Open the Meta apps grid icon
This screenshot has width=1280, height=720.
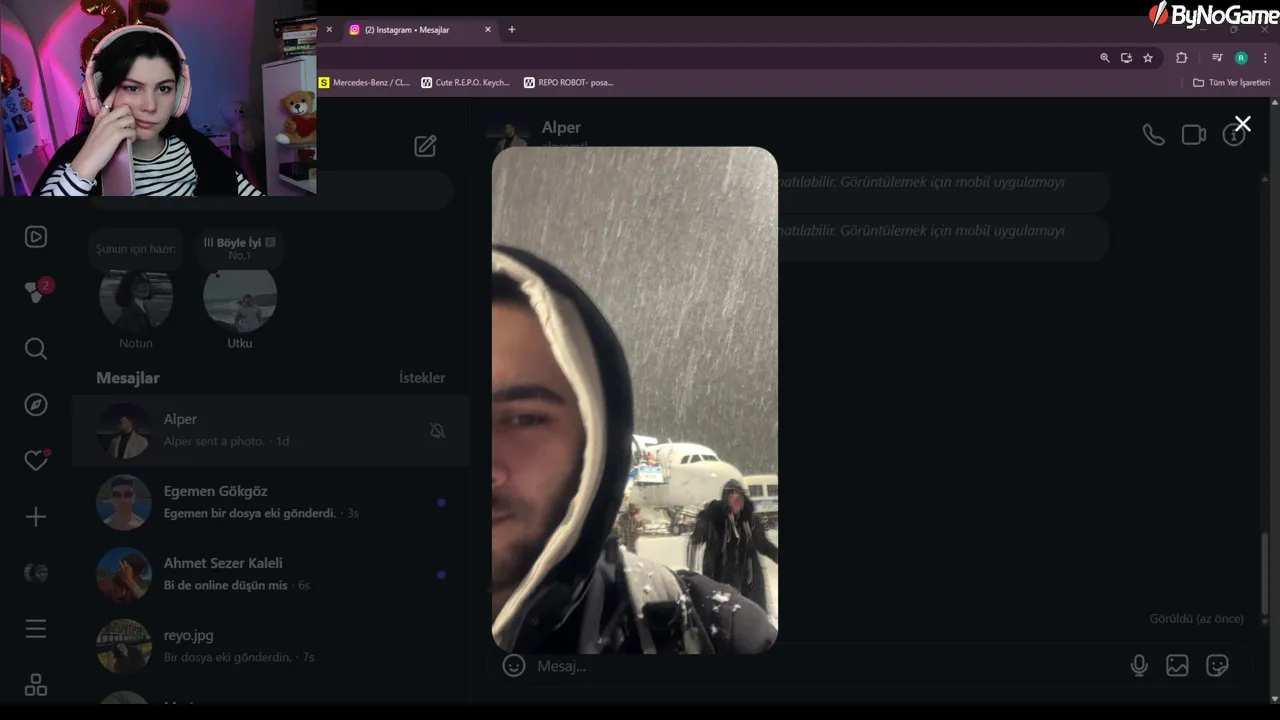(x=36, y=685)
